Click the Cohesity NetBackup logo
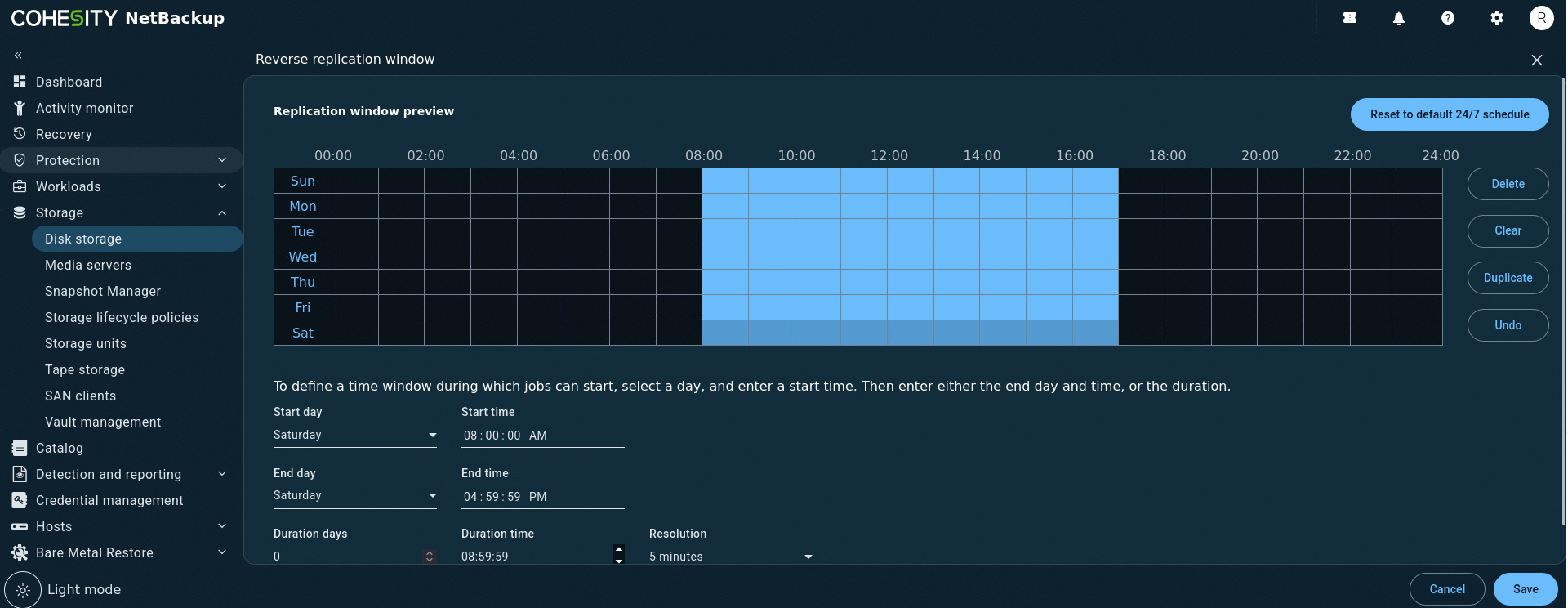1568x608 pixels. click(x=118, y=18)
